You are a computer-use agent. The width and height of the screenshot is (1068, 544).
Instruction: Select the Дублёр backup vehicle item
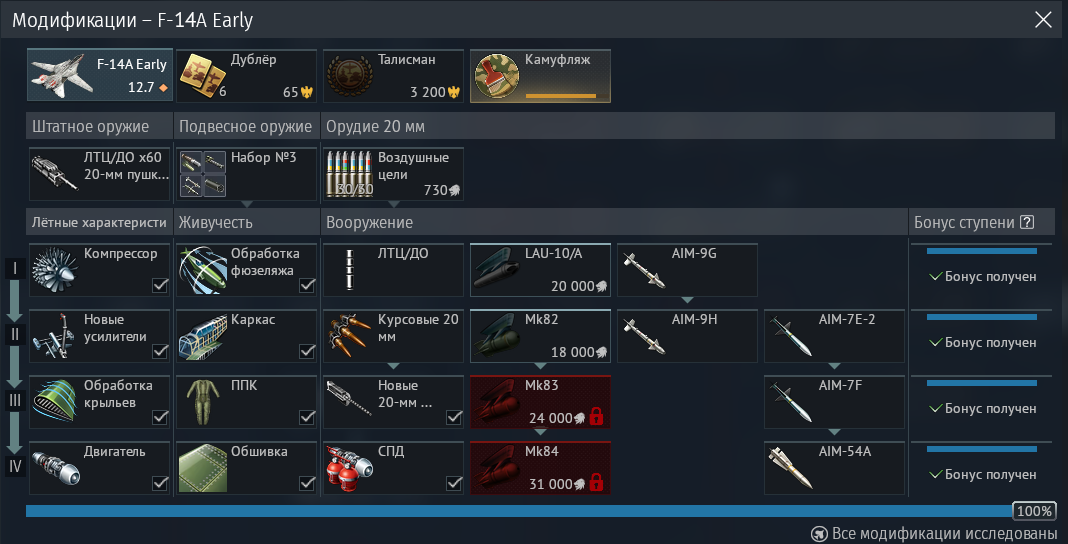coord(246,76)
